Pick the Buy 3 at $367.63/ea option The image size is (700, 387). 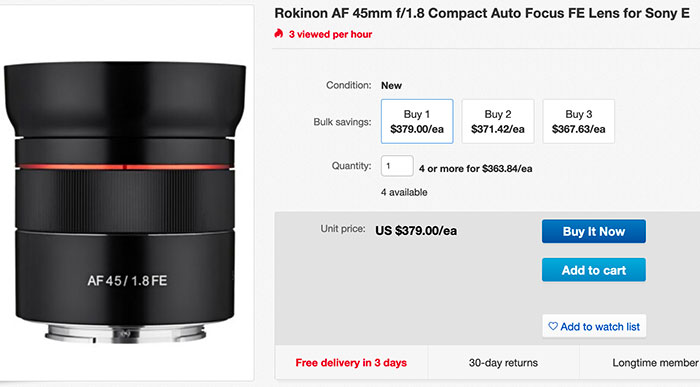tap(579, 121)
